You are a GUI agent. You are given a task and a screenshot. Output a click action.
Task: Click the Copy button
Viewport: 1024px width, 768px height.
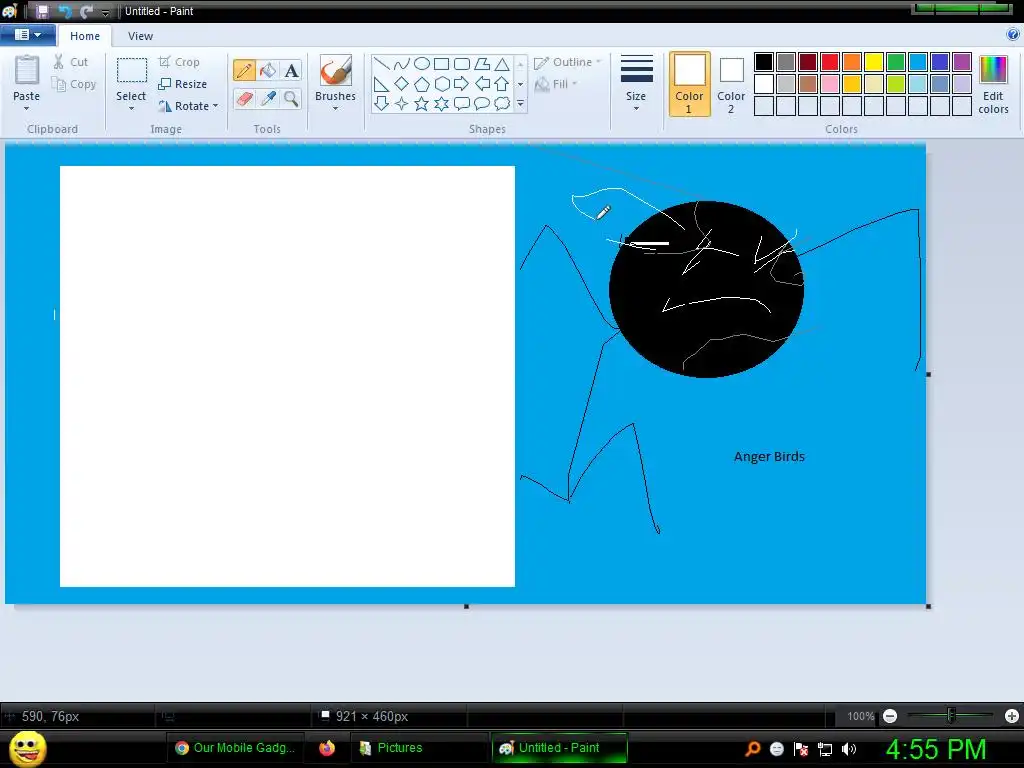pyautogui.click(x=74, y=84)
